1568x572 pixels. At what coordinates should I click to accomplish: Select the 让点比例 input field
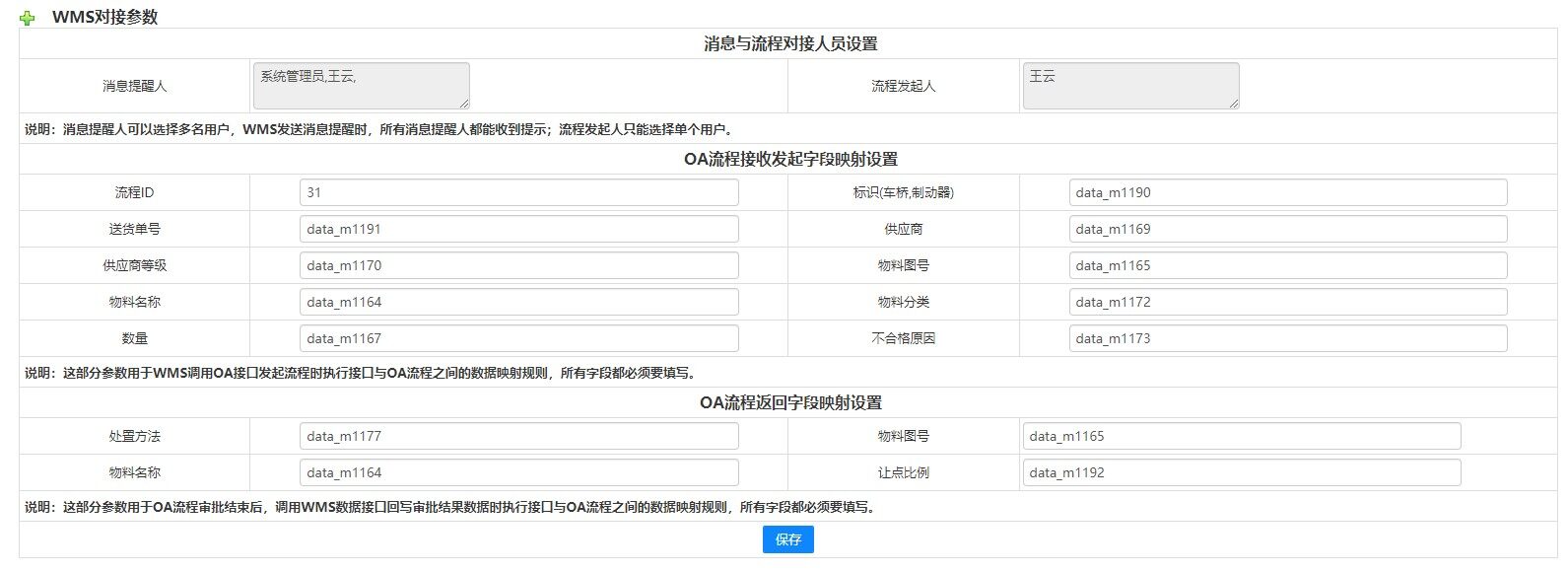click(1241, 472)
